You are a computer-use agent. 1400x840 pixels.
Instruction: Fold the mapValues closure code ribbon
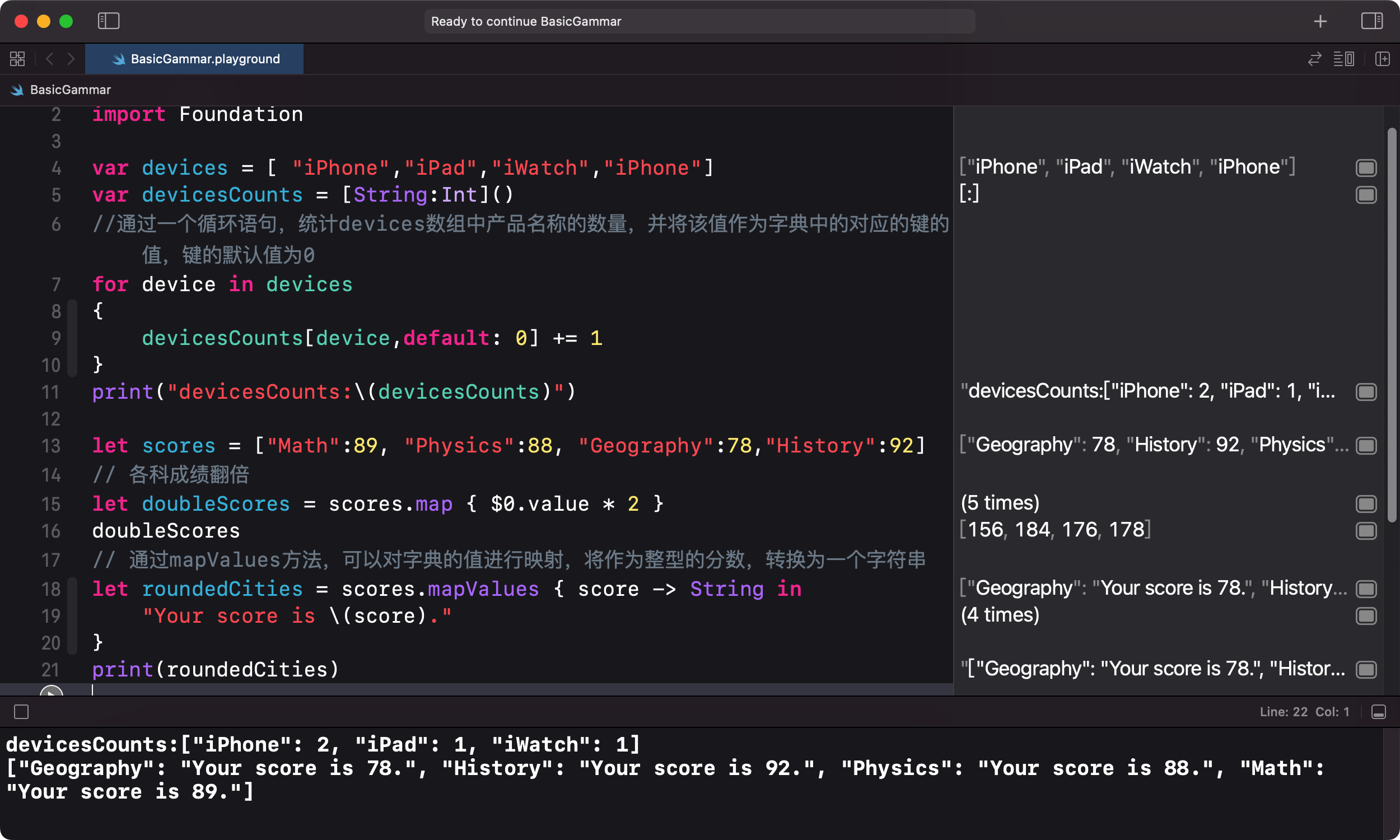point(72,616)
